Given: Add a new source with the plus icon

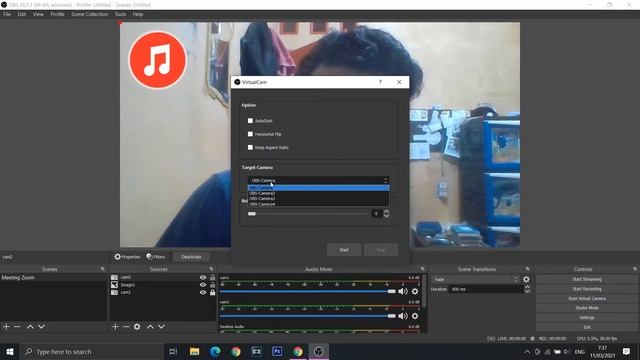Looking at the screenshot, I should pyautogui.click(x=115, y=327).
